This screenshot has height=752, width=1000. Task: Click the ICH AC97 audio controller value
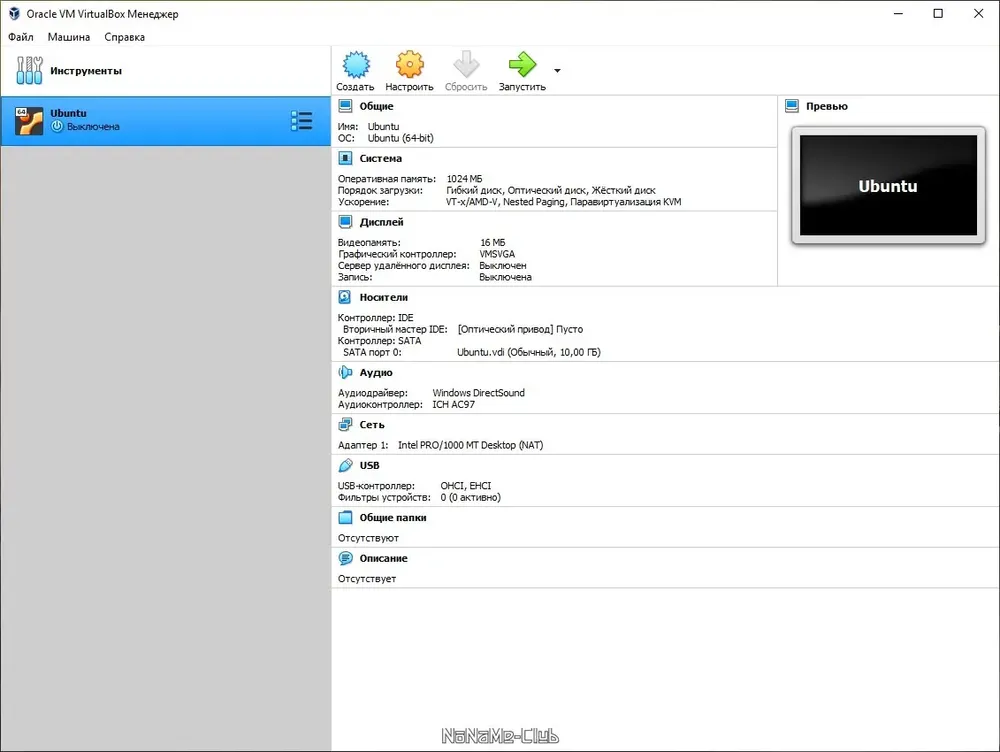(x=453, y=405)
